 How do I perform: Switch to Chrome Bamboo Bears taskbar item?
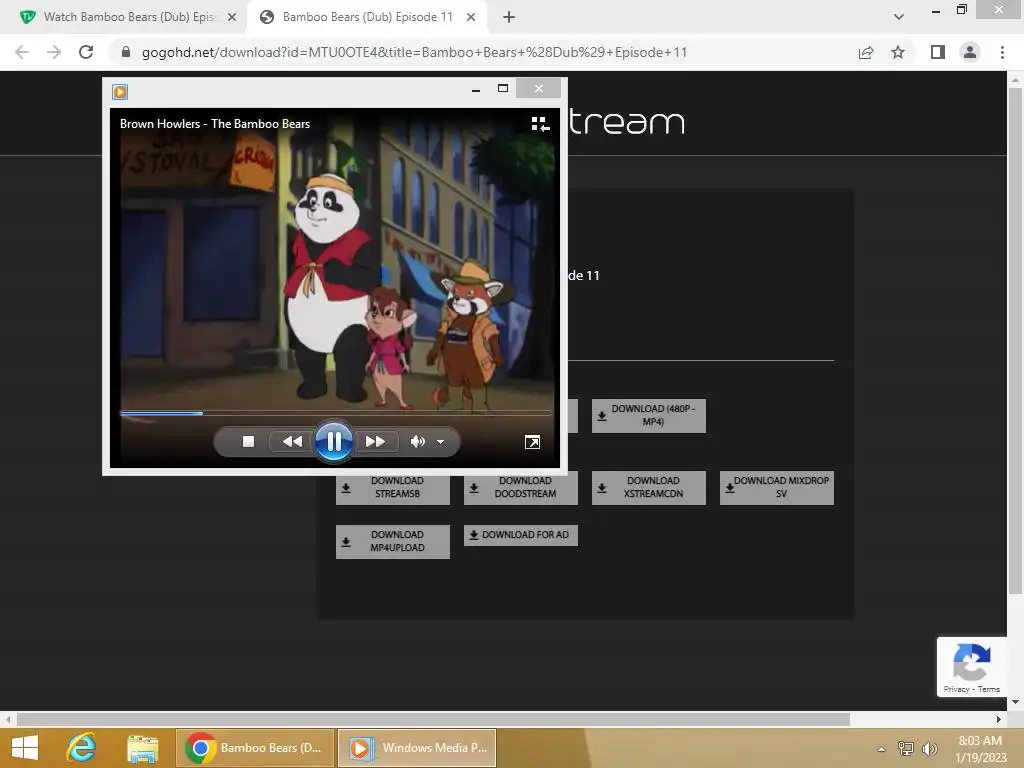click(x=255, y=748)
